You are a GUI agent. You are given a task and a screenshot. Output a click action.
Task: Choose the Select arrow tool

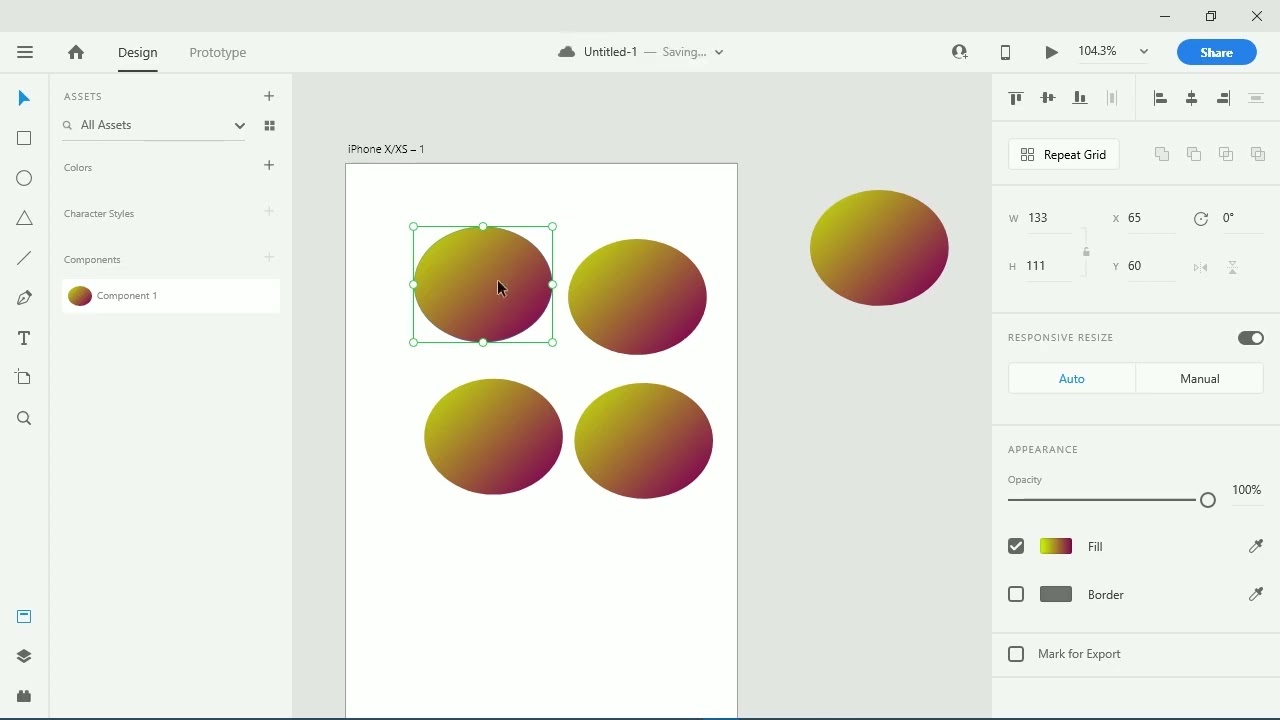pos(24,98)
